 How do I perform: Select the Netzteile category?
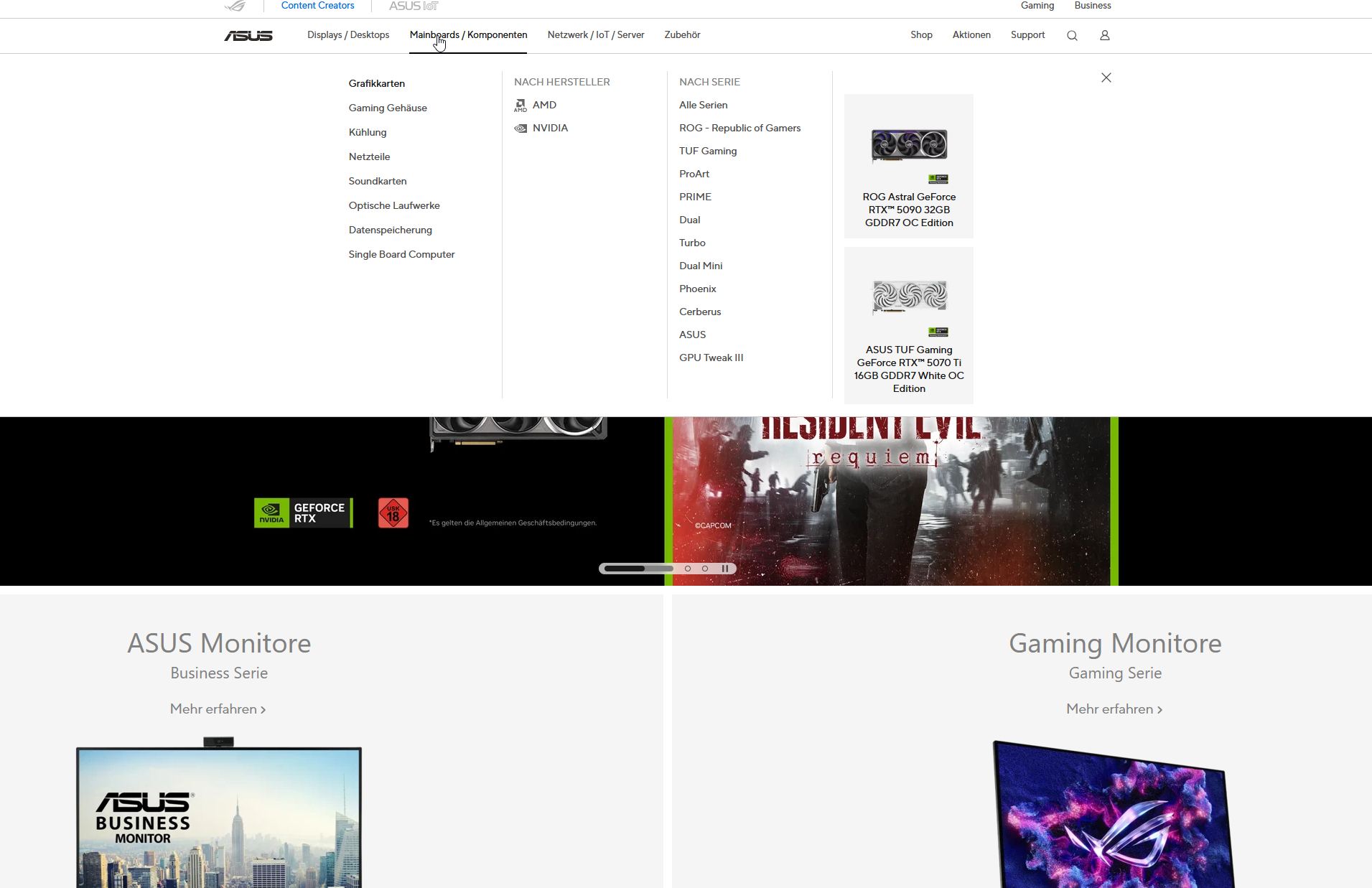pyautogui.click(x=370, y=156)
